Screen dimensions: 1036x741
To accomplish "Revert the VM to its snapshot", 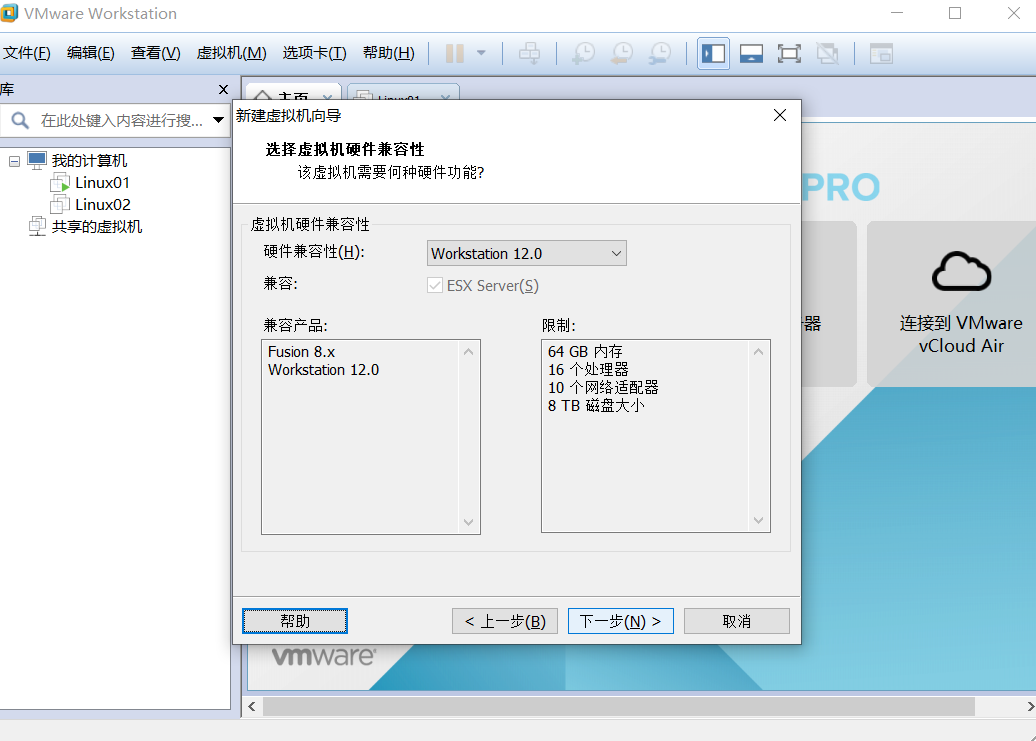I will click(621, 54).
